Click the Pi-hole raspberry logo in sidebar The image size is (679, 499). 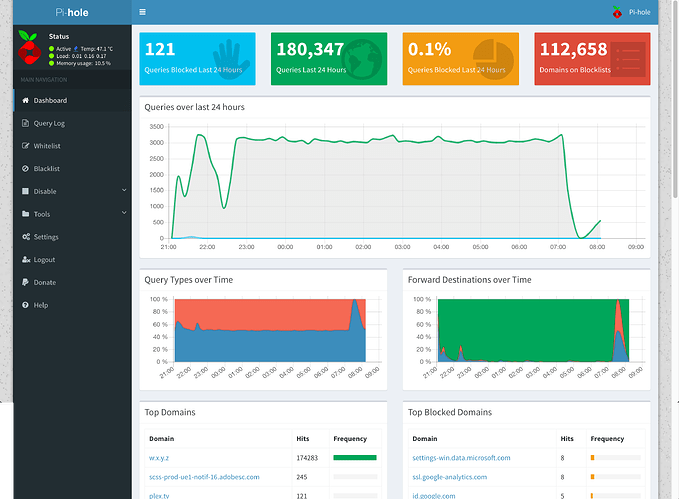point(30,49)
